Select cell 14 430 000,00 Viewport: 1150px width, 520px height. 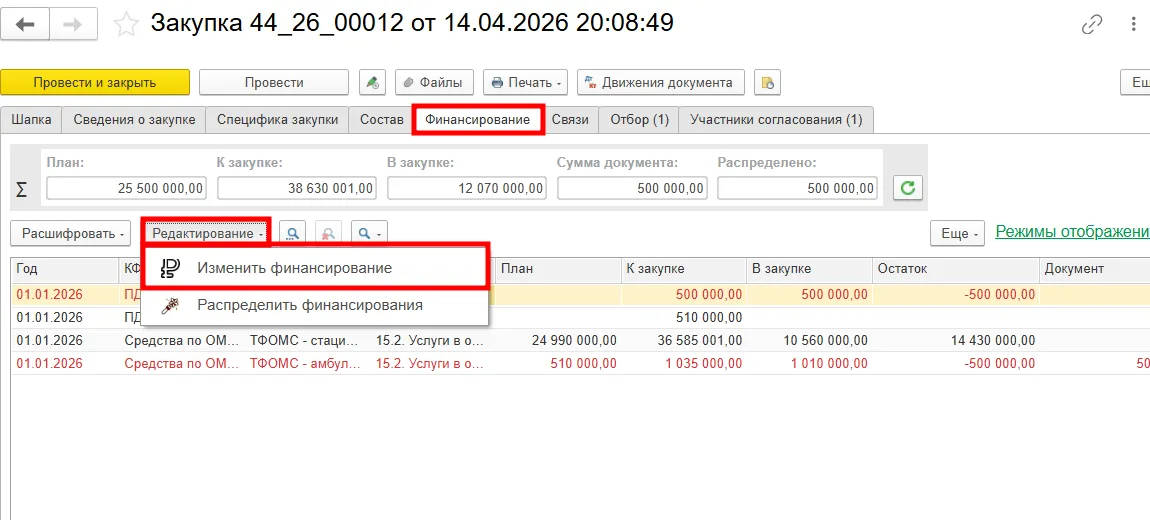(x=956, y=340)
